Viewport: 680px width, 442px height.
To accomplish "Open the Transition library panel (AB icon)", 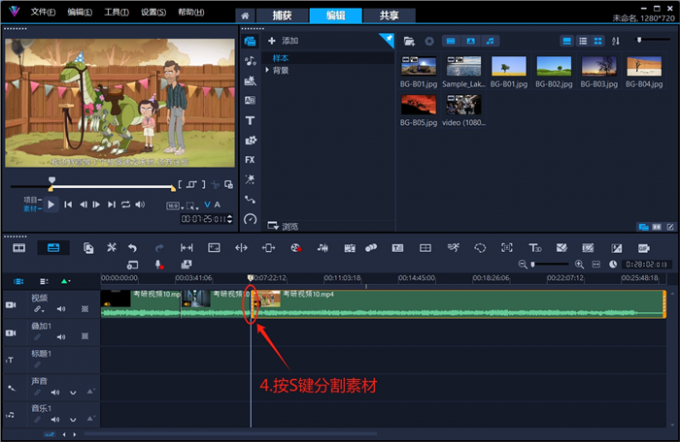I will (250, 100).
